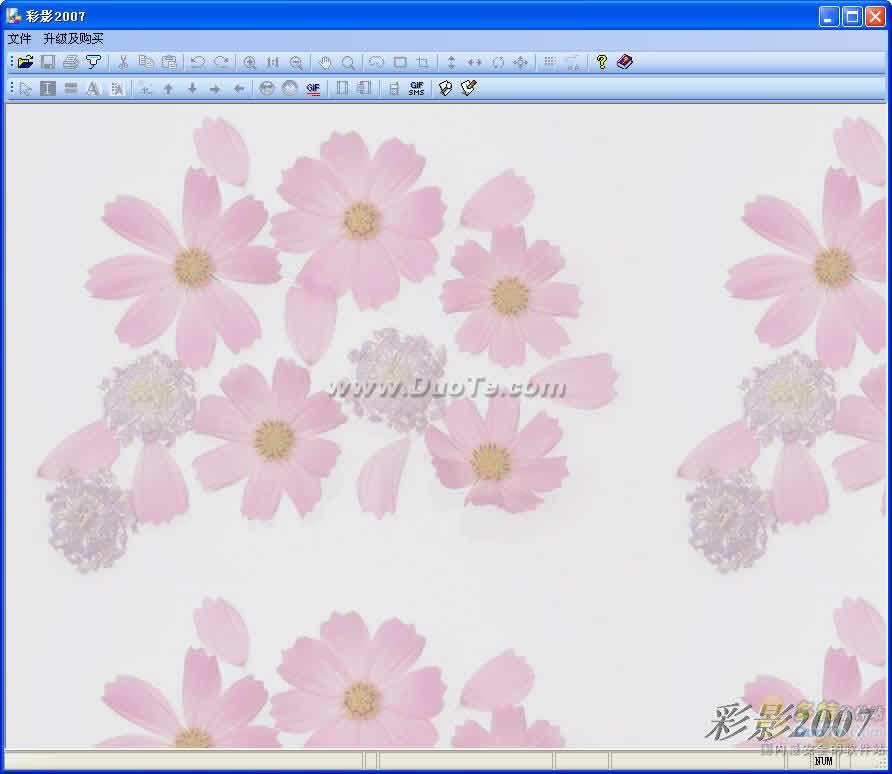Open the 文件 menu
This screenshot has height=774, width=892.
(19, 39)
